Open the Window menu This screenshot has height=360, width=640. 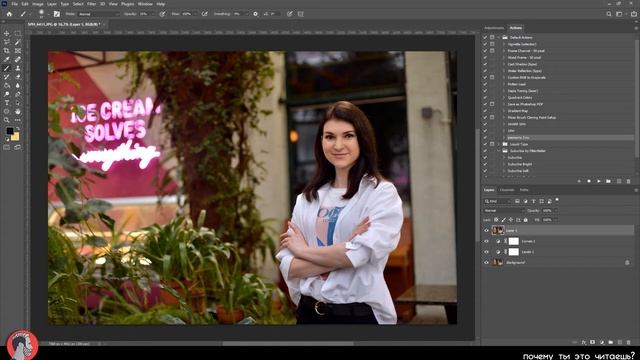[x=145, y=4]
